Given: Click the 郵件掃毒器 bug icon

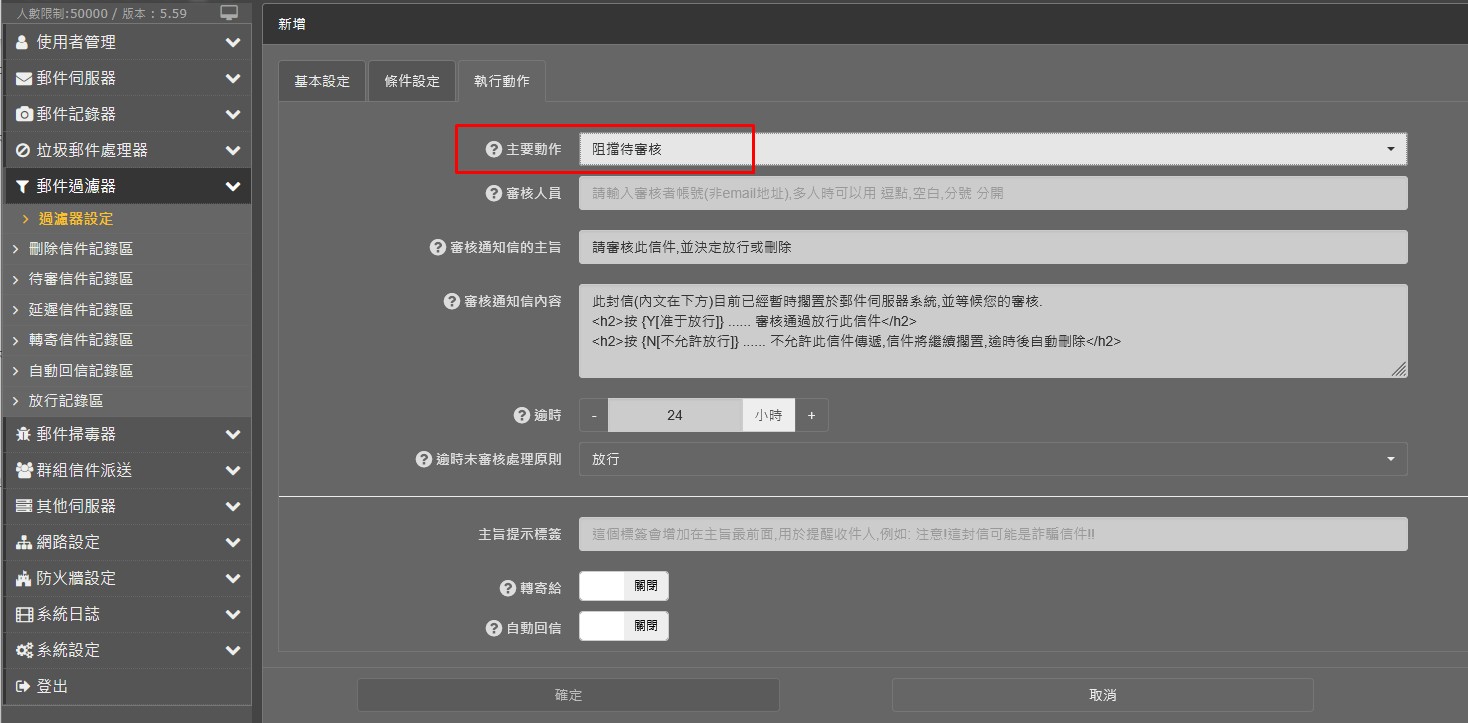Looking at the screenshot, I should [x=24, y=434].
